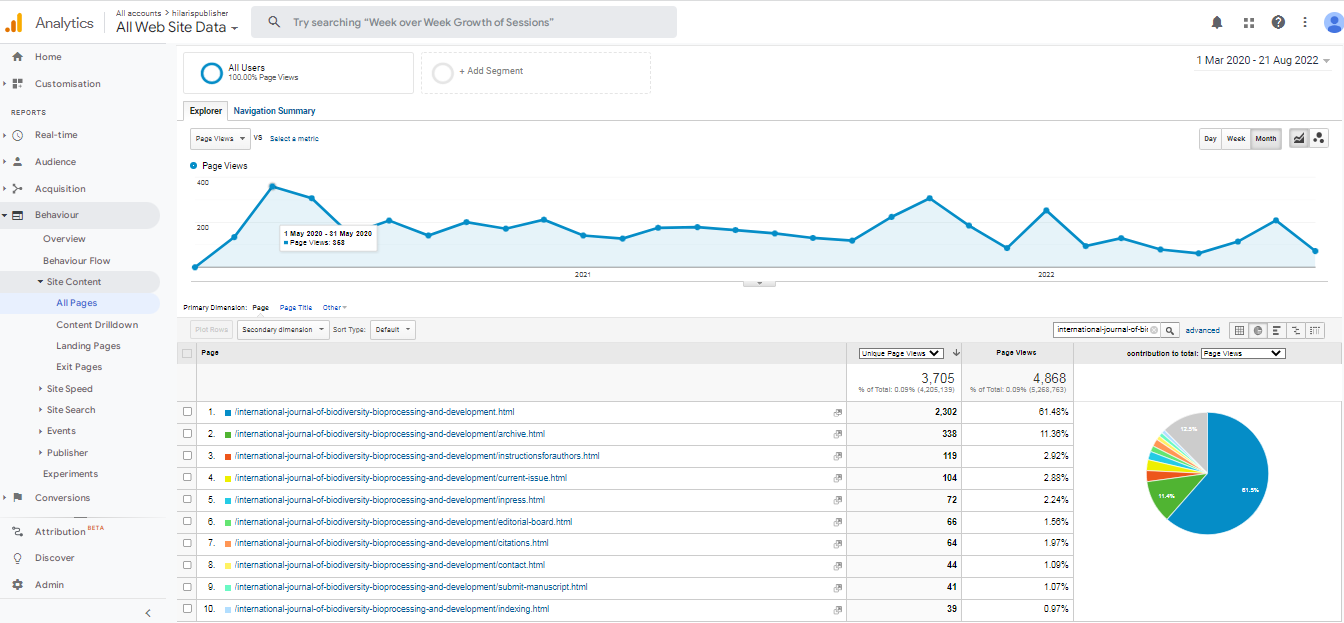Viewport: 1344px width, 623px height.
Task: Open the Secondary dimension dropdown
Action: coord(283,330)
